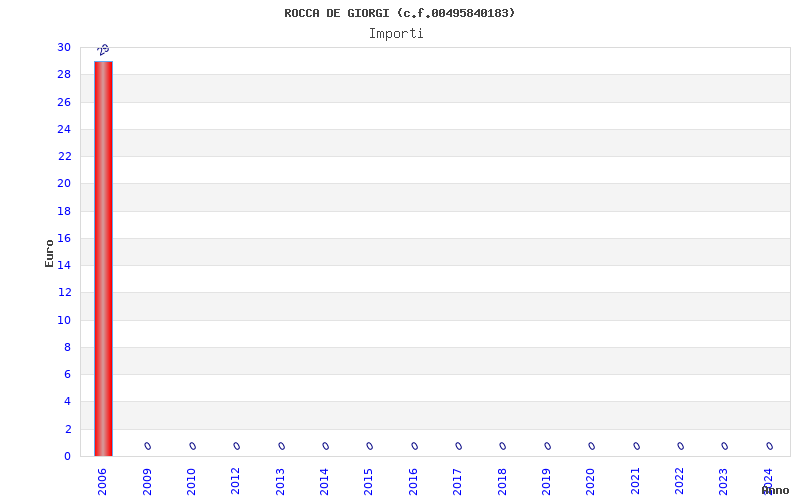The height and width of the screenshot is (500, 800).
Task: Click the y-axis tick 4
Action: point(67,402)
